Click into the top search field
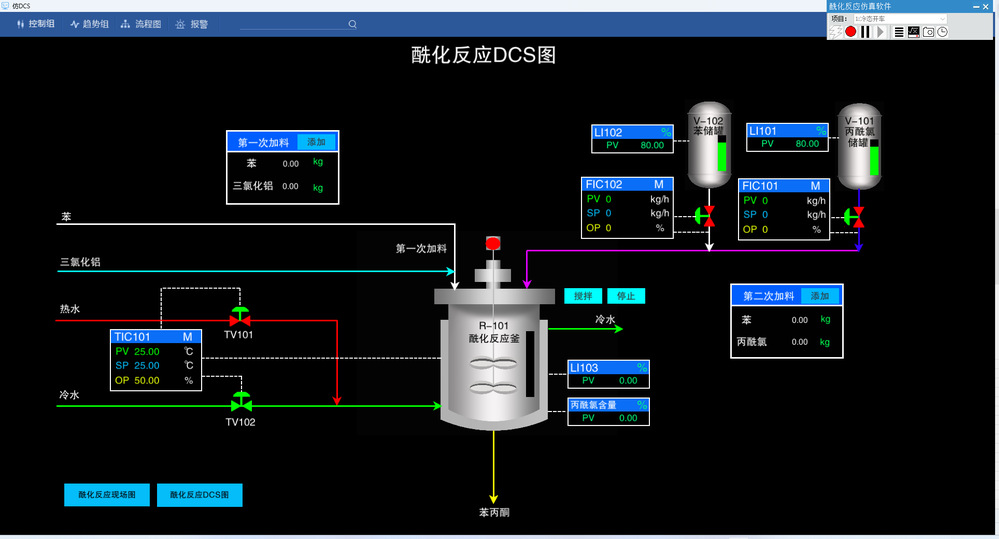The image size is (999, 539). [x=293, y=24]
